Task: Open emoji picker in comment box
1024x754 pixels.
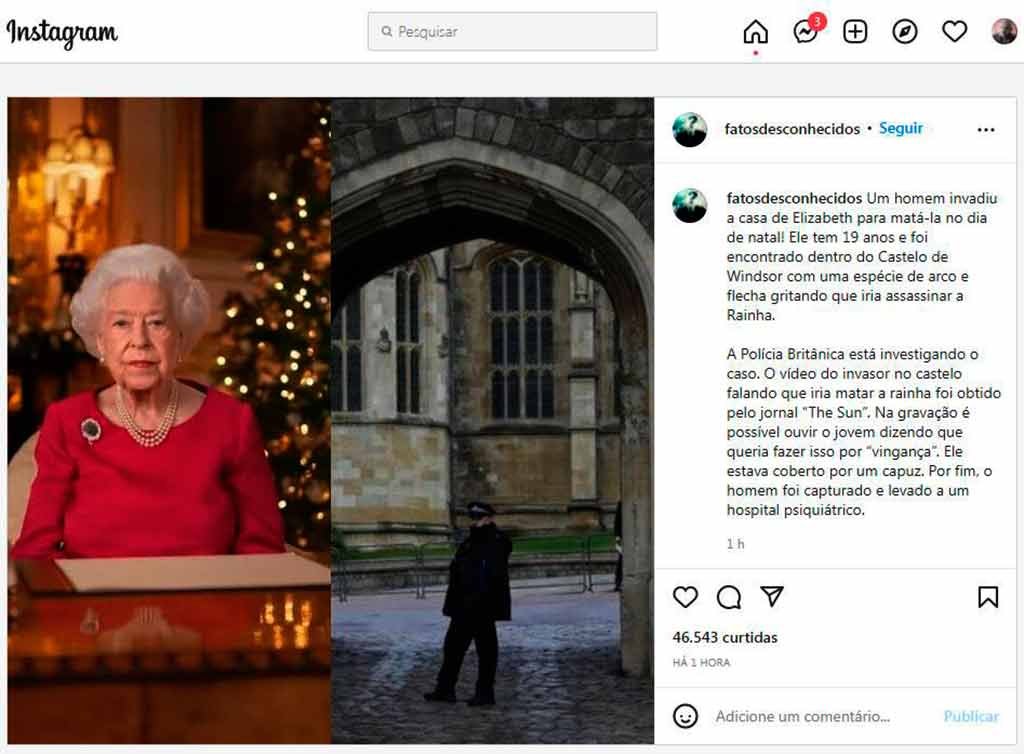Action: point(685,716)
